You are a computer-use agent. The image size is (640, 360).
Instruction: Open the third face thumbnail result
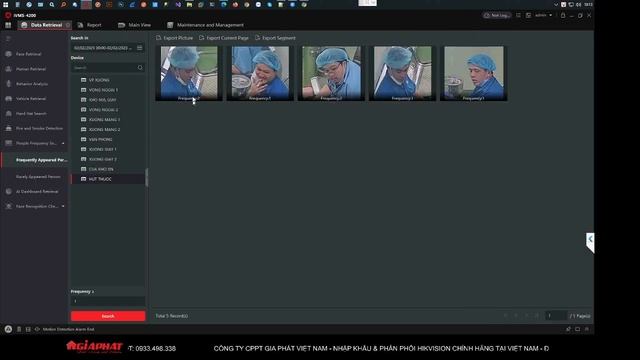click(x=331, y=73)
